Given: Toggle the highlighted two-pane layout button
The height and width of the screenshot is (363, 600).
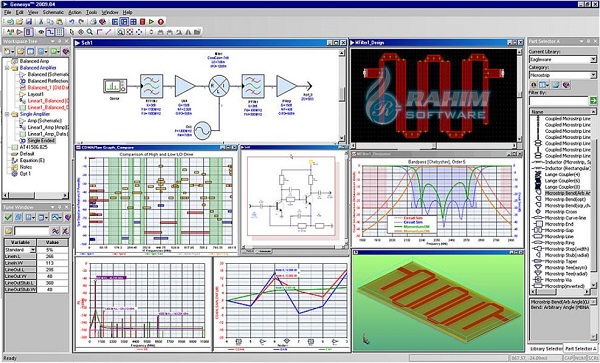Looking at the screenshot, I should pos(124,22).
